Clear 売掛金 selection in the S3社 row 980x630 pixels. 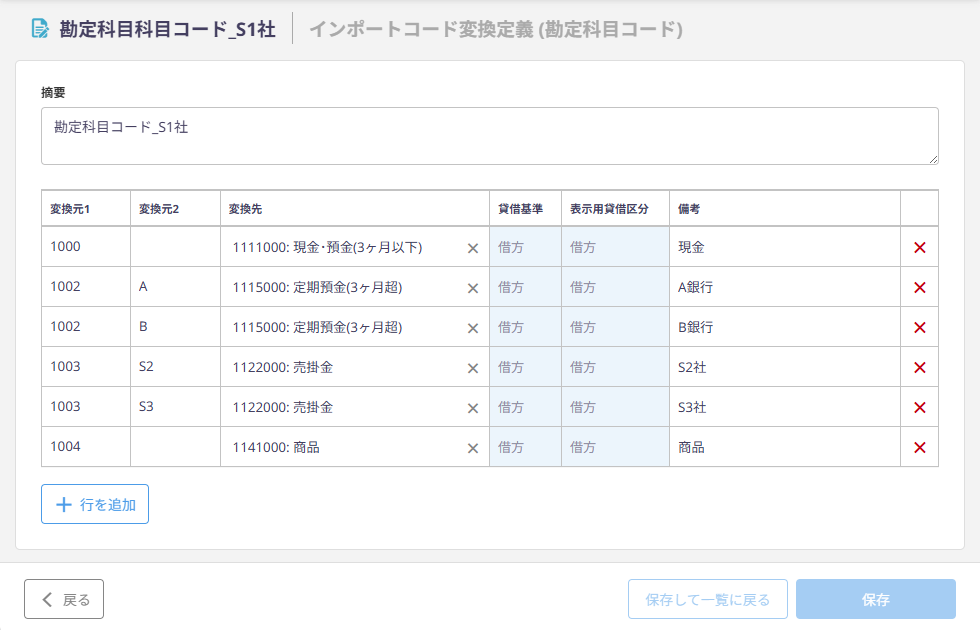[x=472, y=408]
